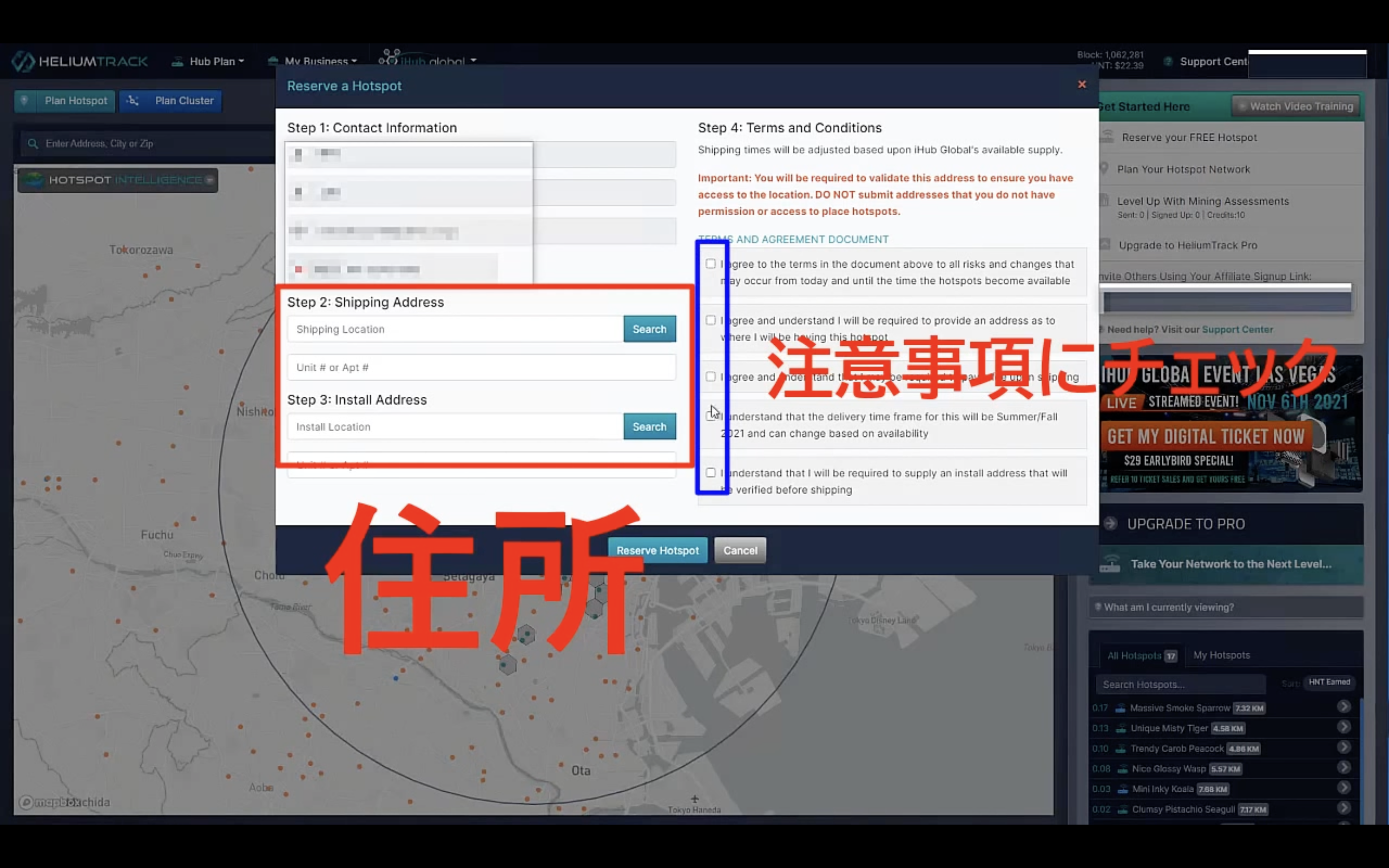Click the Shipping Location input field
The height and width of the screenshot is (868, 1389).
click(x=455, y=329)
